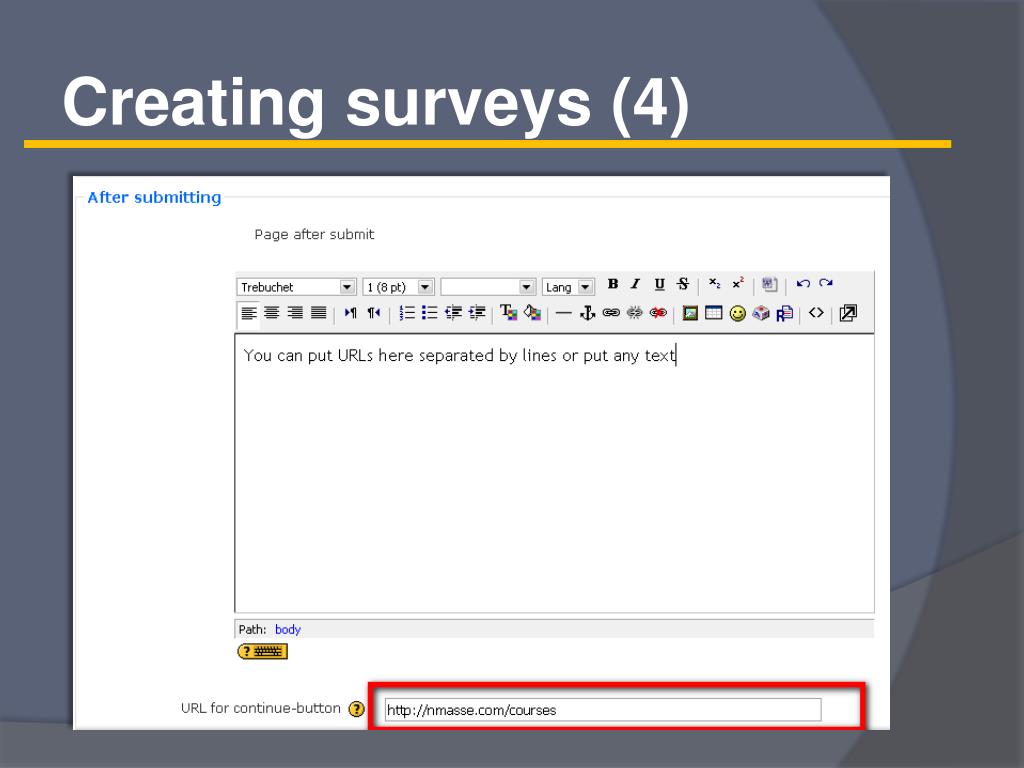Insert a numbered list
Screen dimensions: 1024x768
point(406,313)
